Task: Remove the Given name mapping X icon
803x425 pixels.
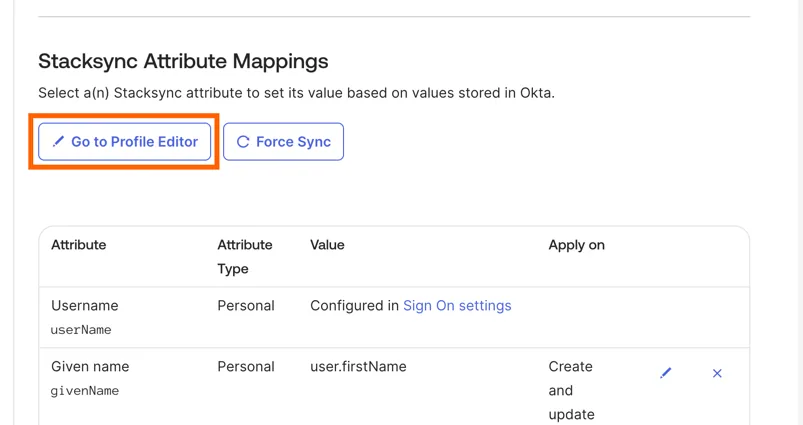Action: point(717,373)
